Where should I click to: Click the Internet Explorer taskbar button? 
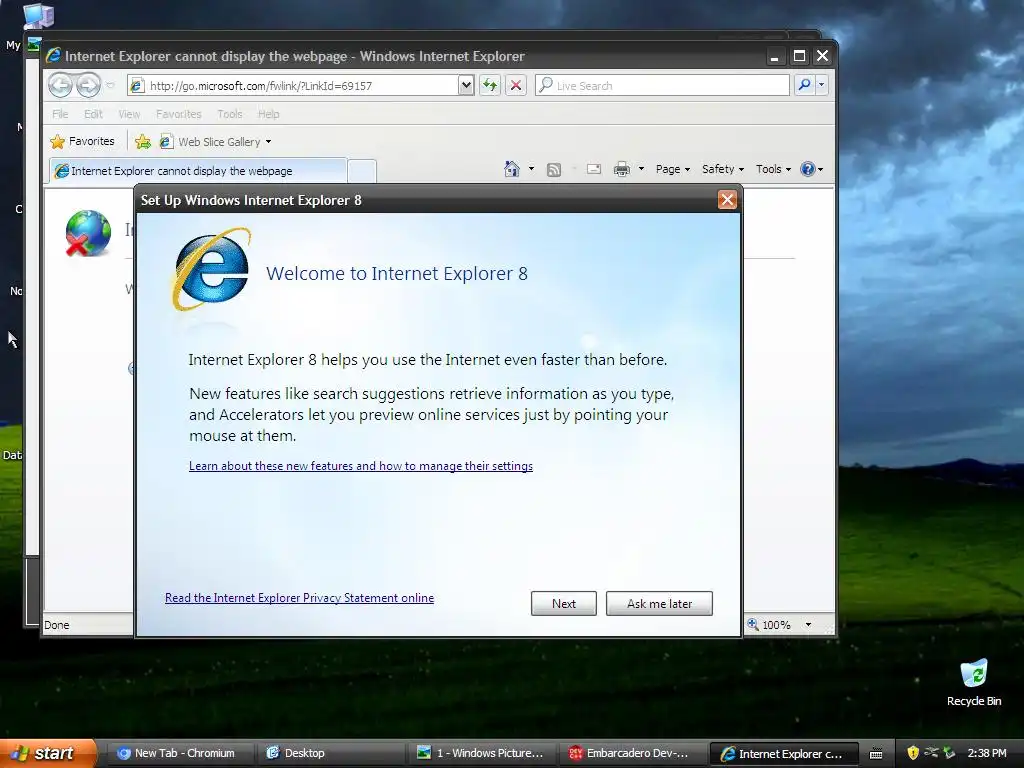(783, 754)
